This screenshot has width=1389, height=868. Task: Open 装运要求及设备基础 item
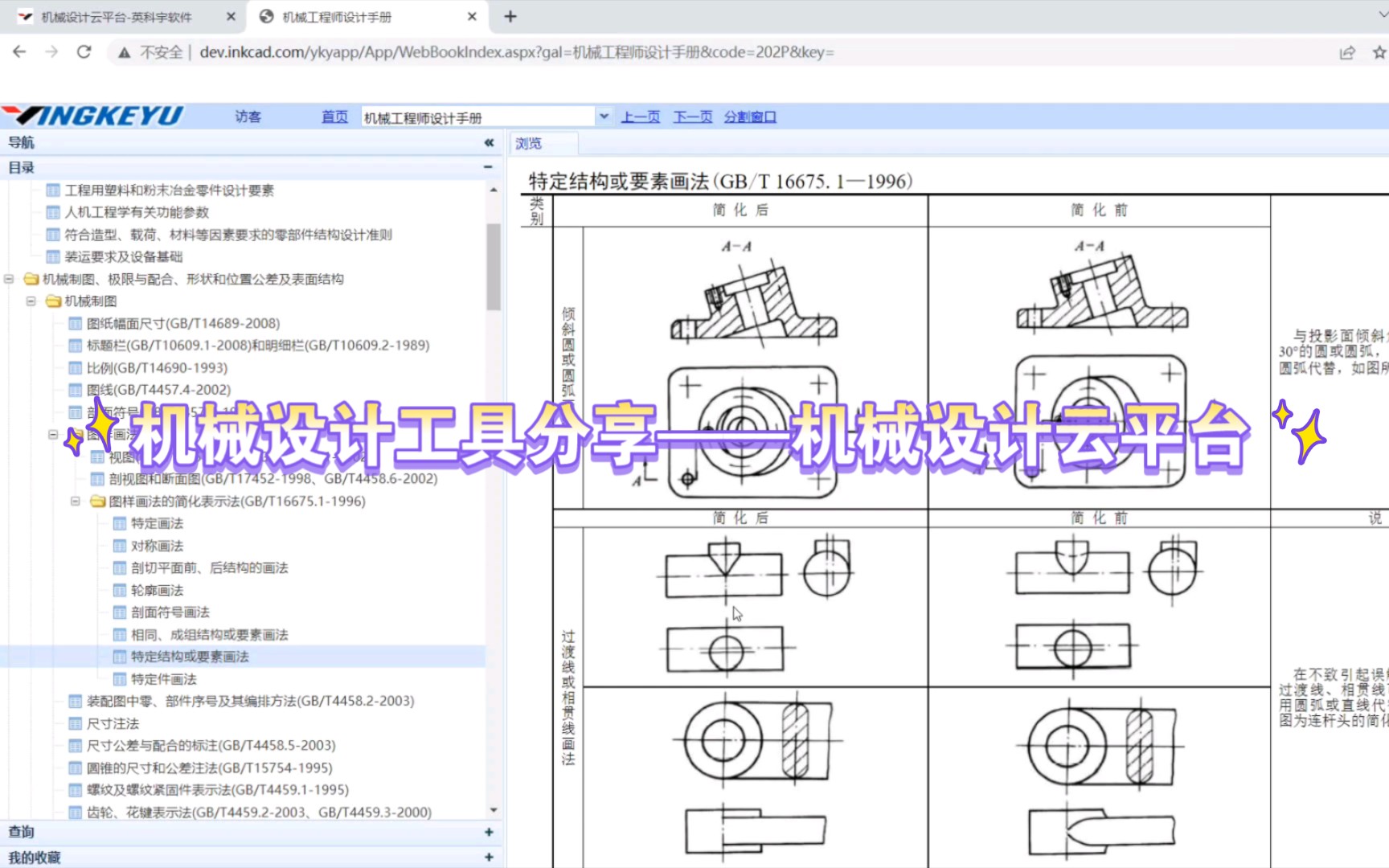click(124, 256)
